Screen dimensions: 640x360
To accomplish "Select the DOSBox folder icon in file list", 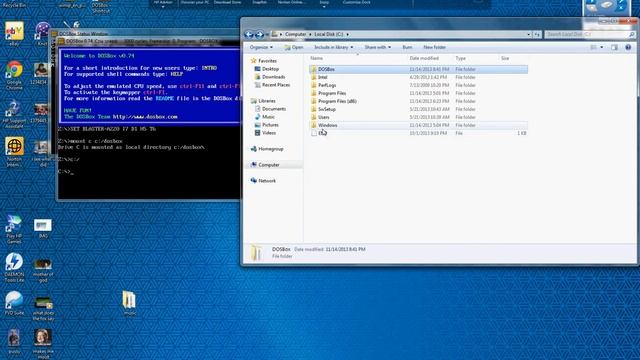I will coord(313,69).
